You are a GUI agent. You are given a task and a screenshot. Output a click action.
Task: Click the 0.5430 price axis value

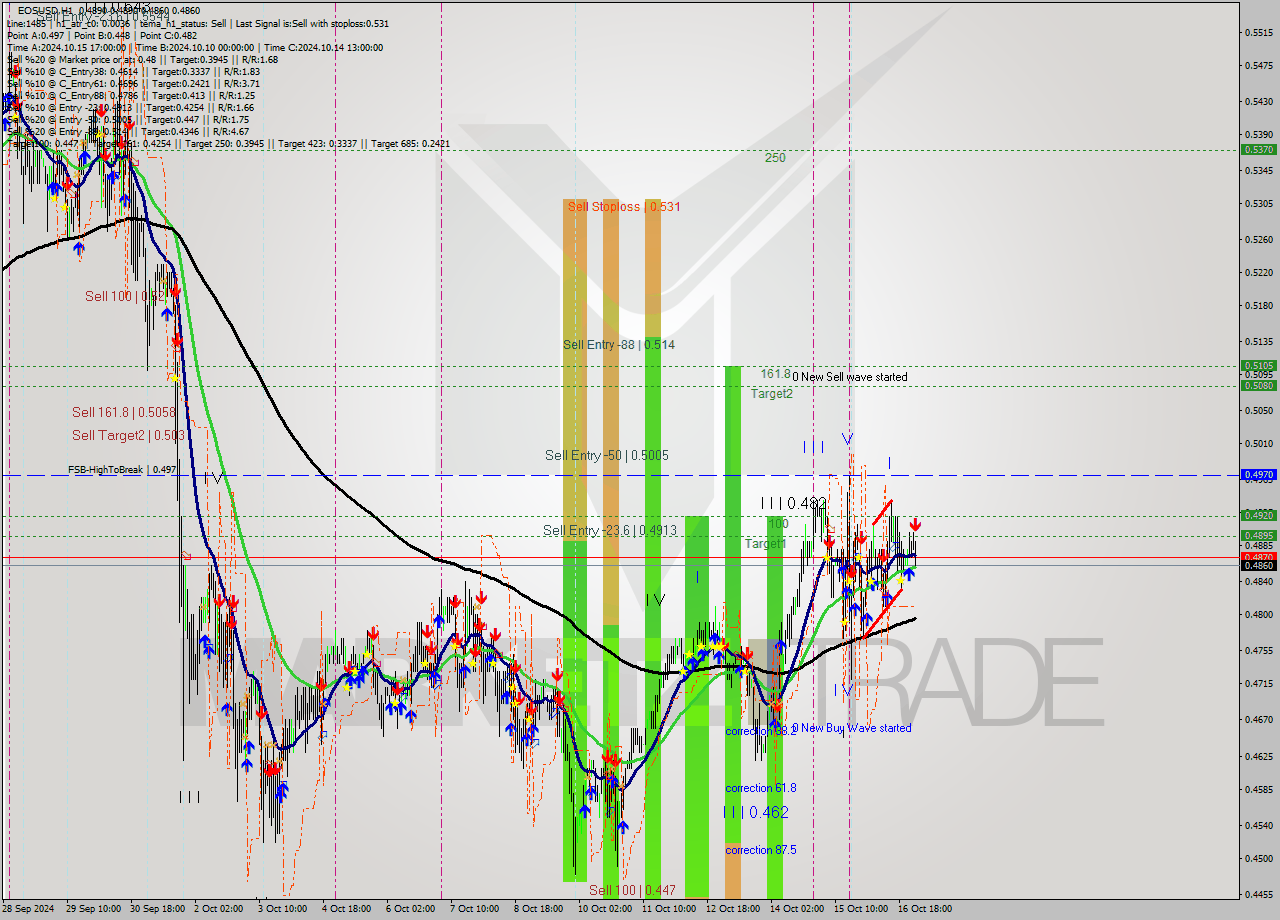click(1258, 101)
